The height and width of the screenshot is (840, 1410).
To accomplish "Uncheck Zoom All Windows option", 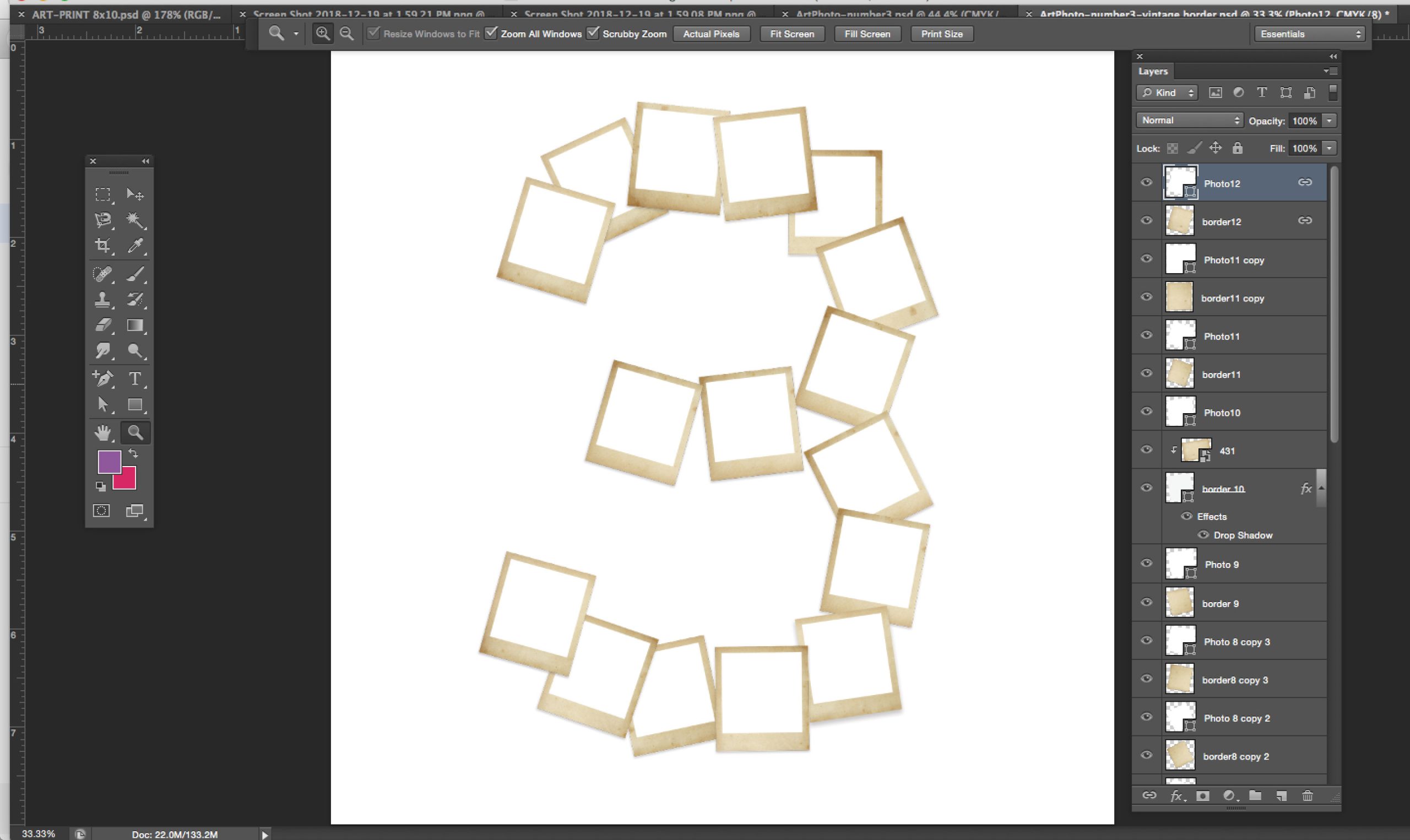I will pyautogui.click(x=491, y=34).
